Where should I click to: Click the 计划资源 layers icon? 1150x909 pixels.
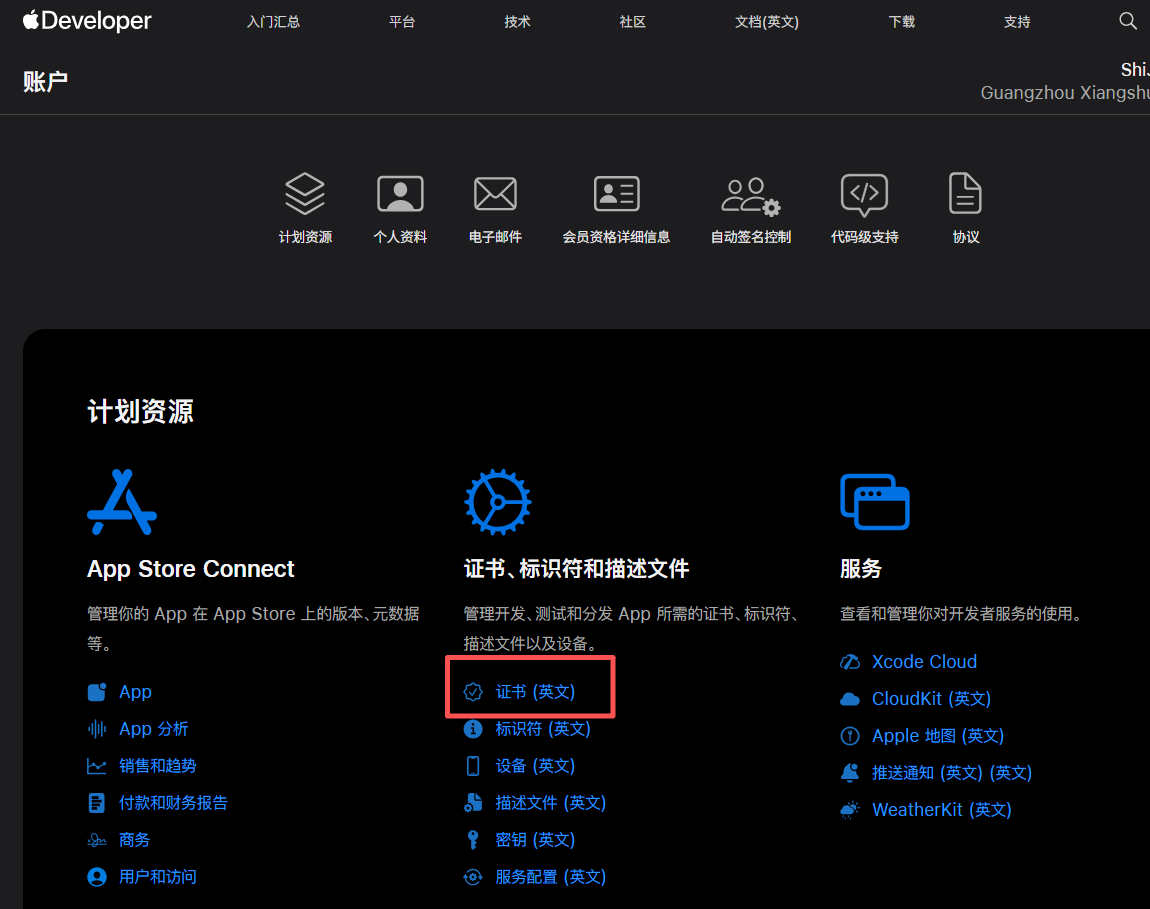305,194
